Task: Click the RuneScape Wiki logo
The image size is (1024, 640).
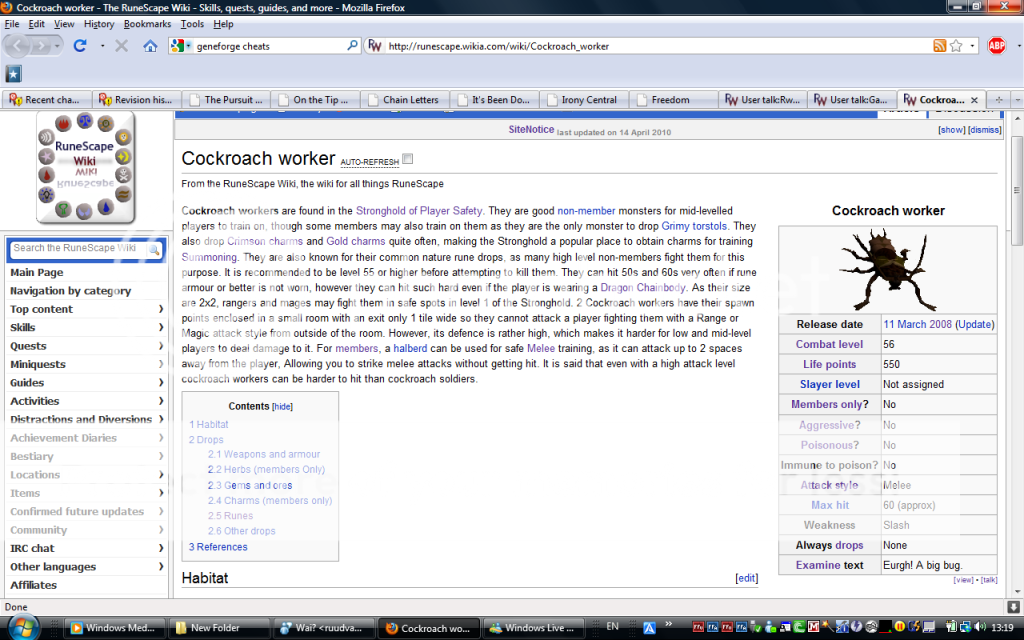Action: click(x=85, y=166)
